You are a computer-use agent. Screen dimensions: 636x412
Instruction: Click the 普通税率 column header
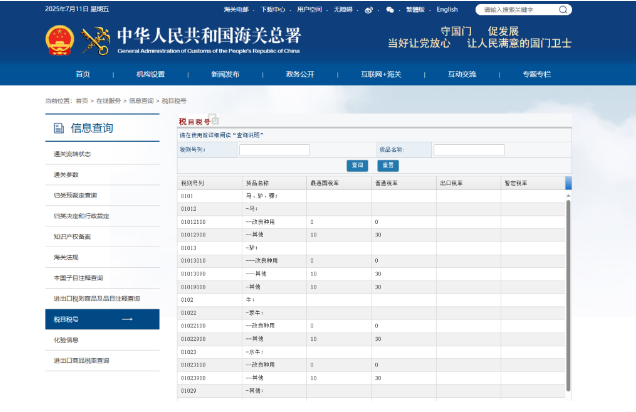[x=404, y=183]
